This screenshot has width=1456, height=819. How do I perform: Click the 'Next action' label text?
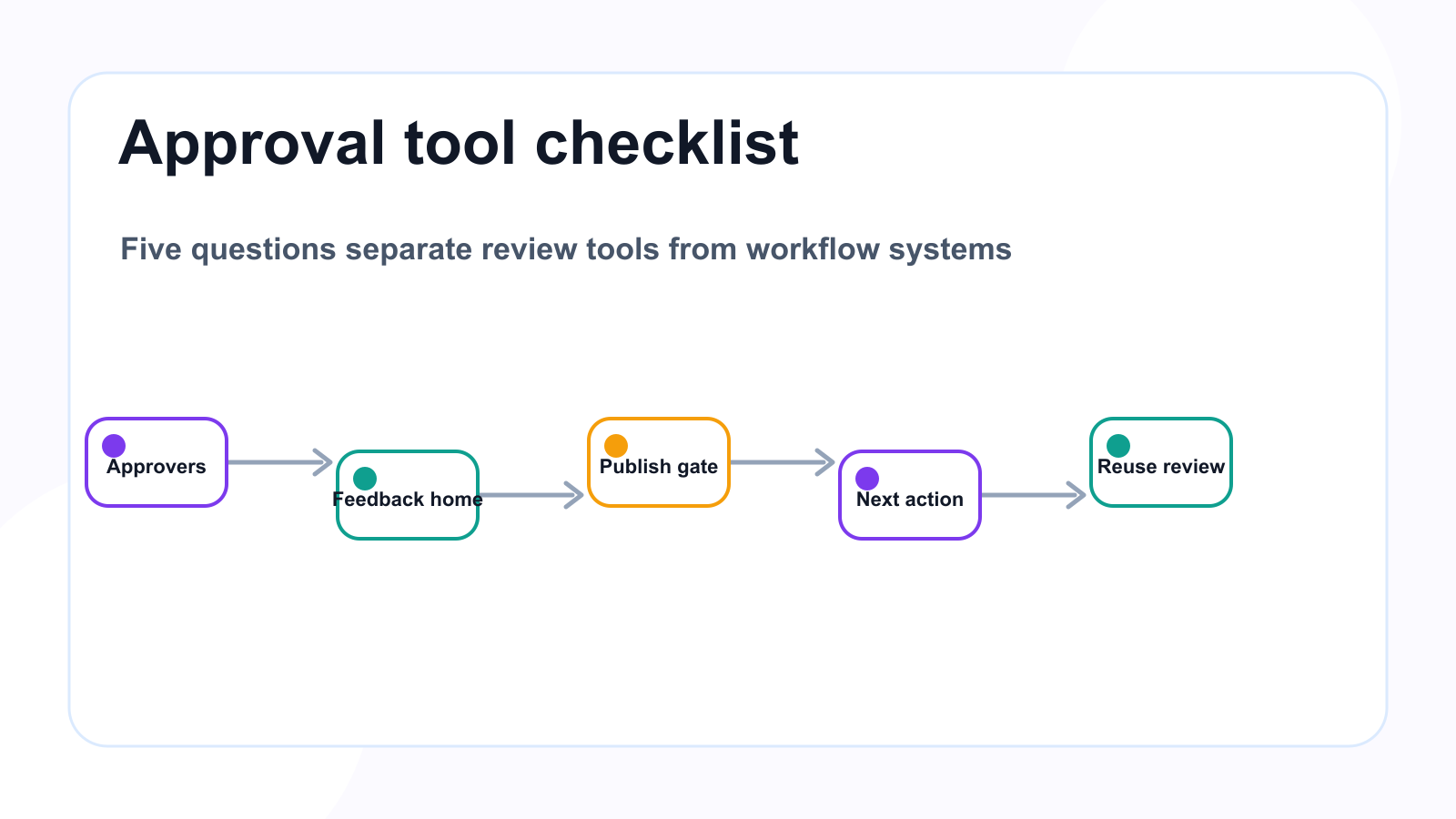point(910,500)
